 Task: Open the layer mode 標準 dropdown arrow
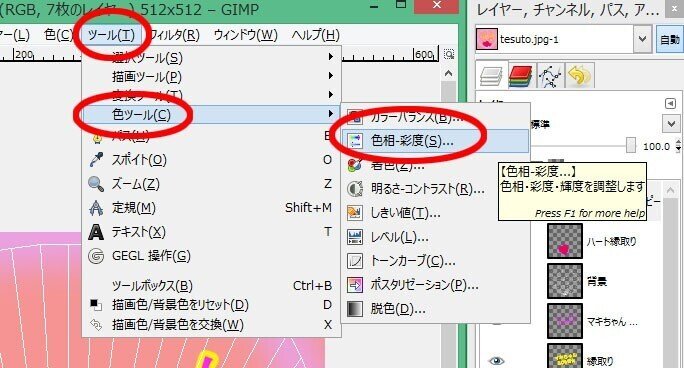(671, 123)
